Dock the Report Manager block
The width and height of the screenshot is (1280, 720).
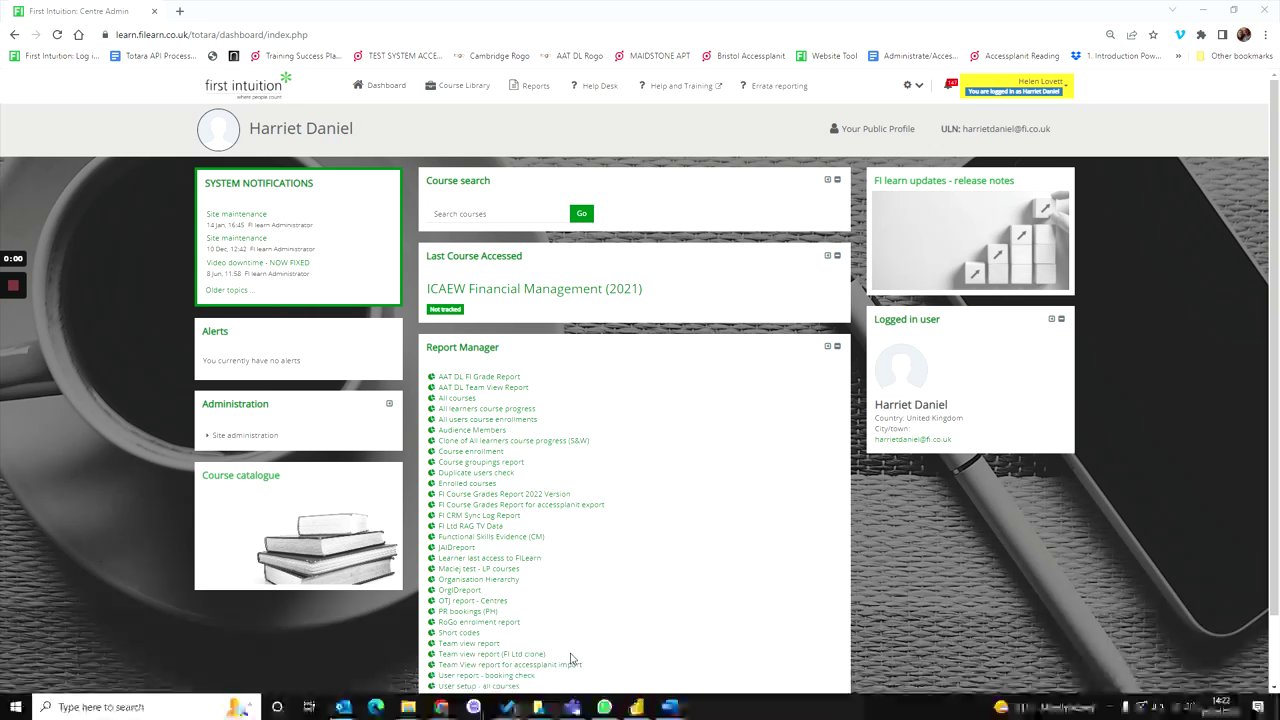tap(827, 346)
